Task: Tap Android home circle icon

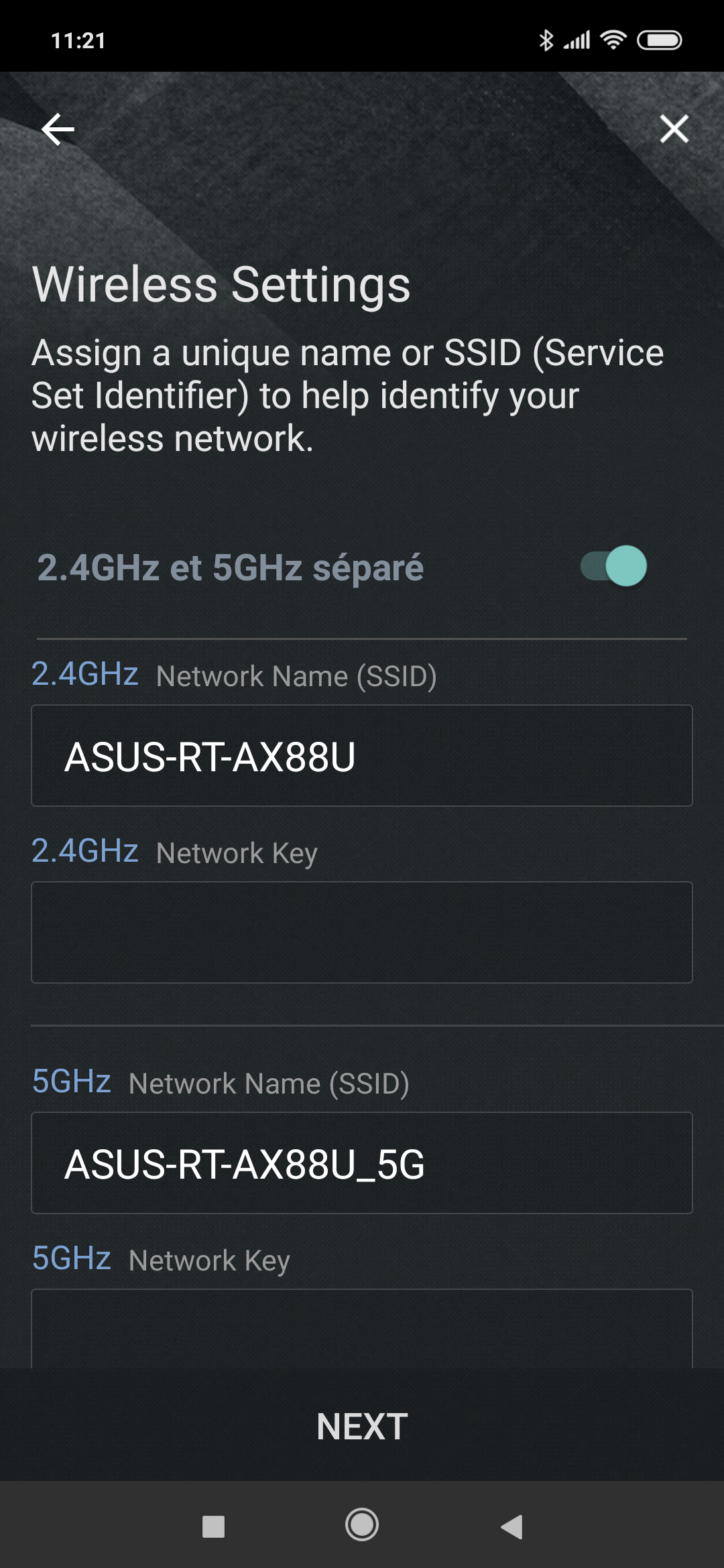Action: coord(362,1525)
